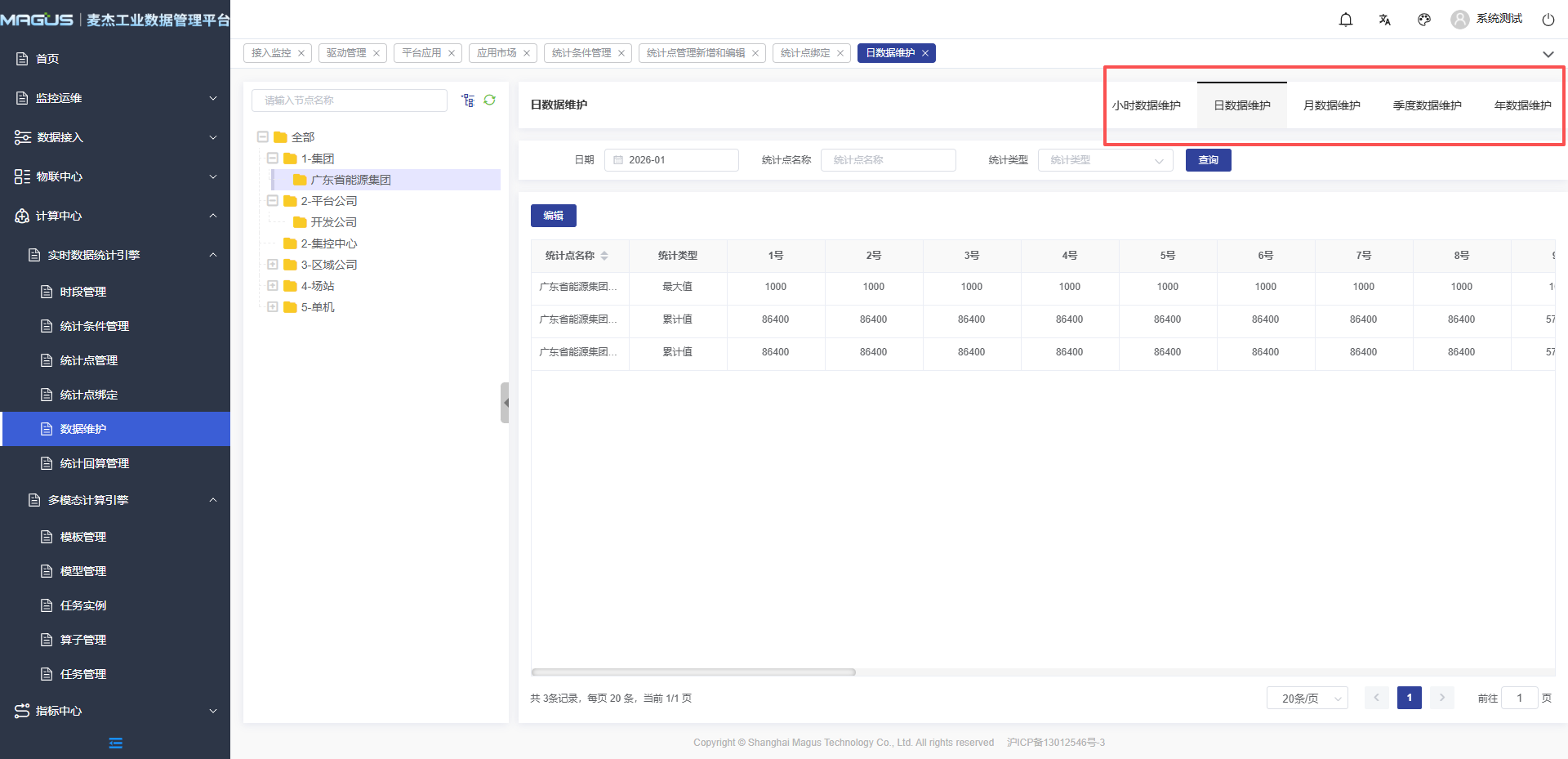
Task: Click the notification bell icon
Action: tap(1346, 20)
